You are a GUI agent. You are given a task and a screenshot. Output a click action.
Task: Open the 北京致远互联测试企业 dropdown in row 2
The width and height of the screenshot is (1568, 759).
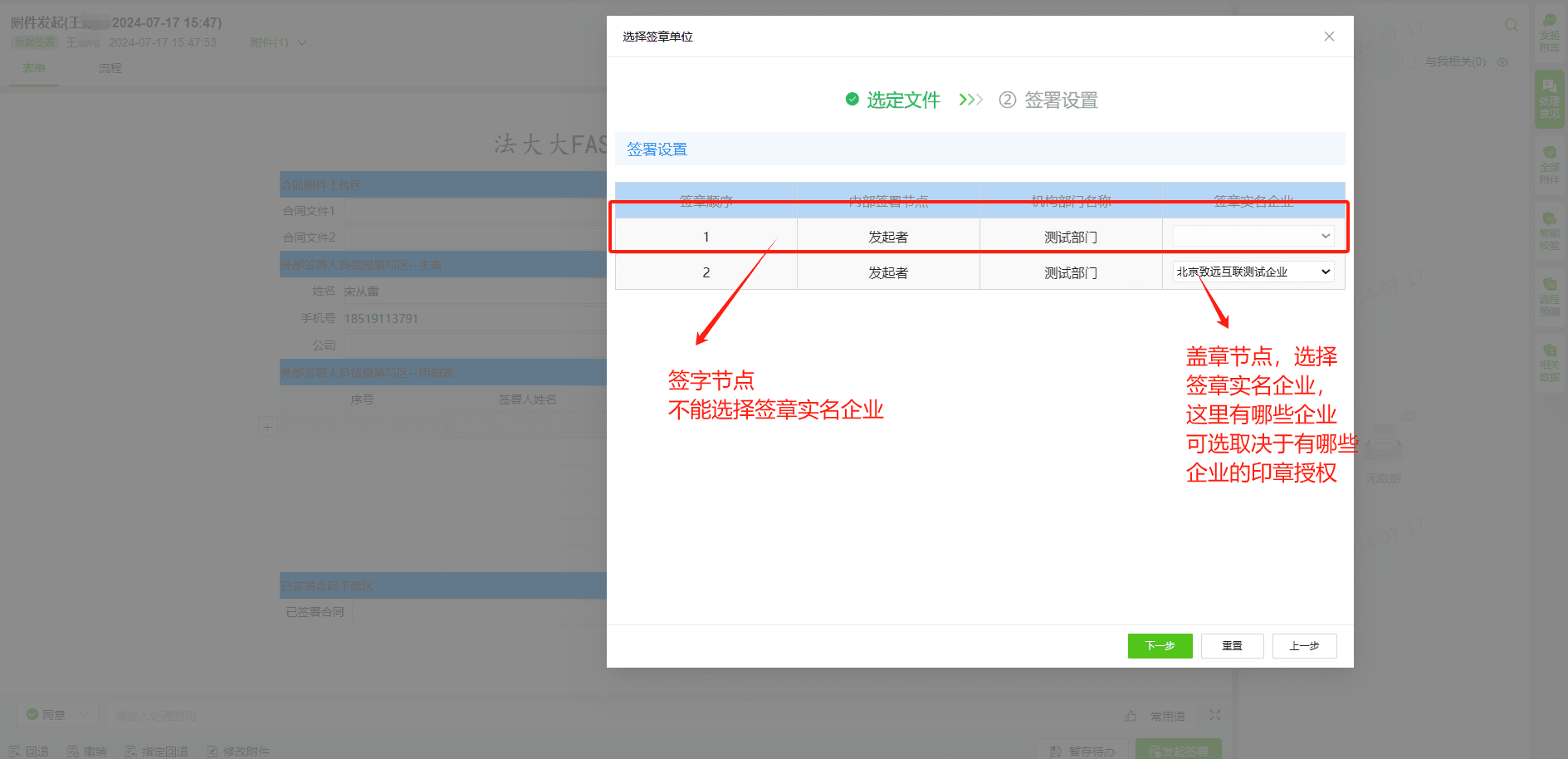pyautogui.click(x=1253, y=272)
